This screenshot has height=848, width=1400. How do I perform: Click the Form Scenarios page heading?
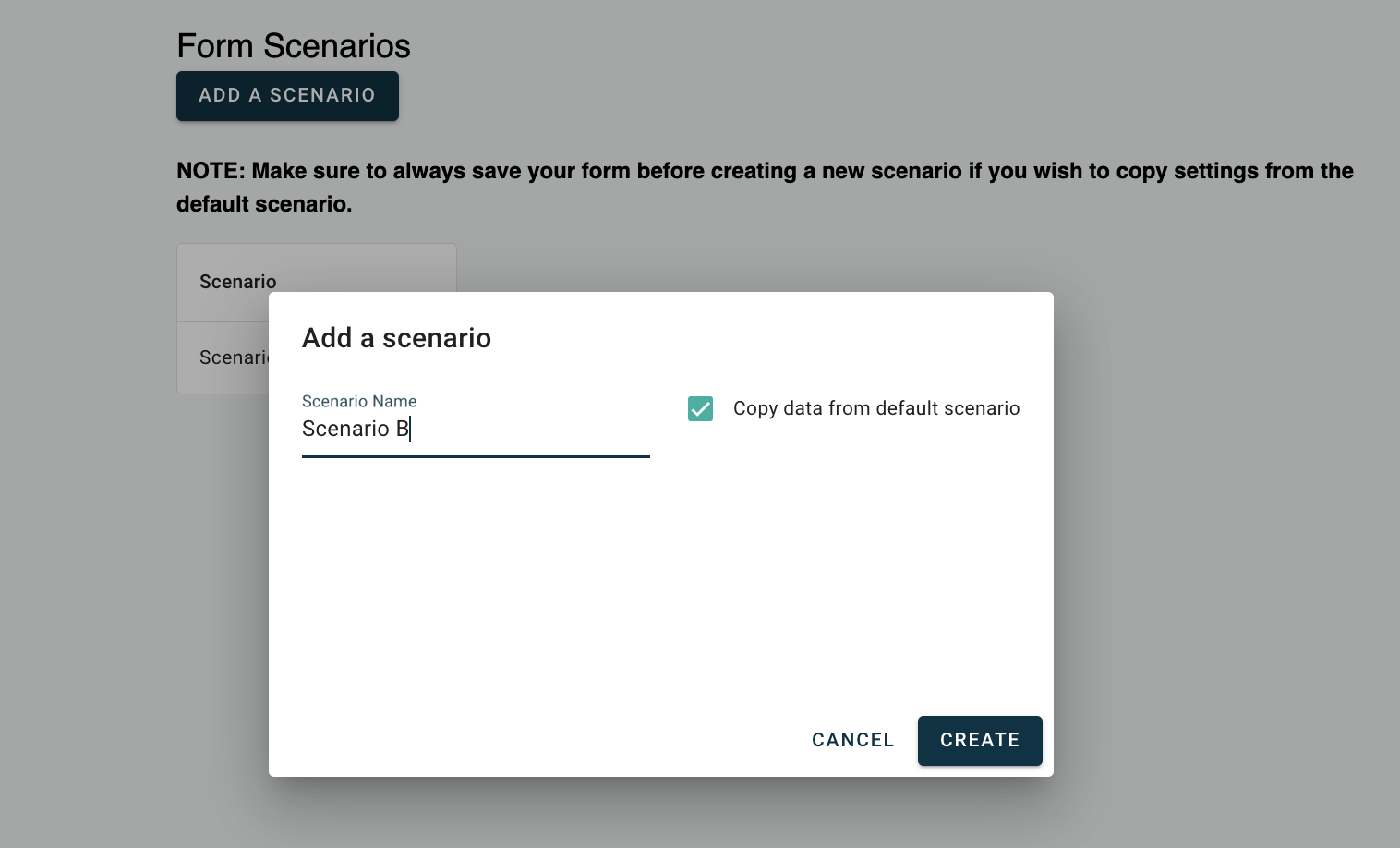pyautogui.click(x=294, y=46)
